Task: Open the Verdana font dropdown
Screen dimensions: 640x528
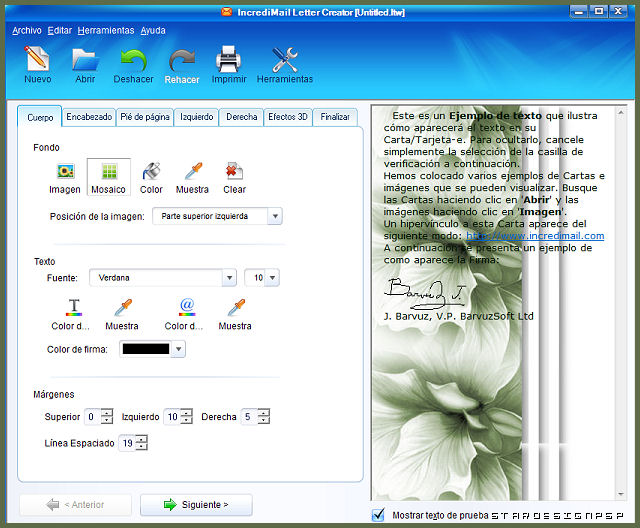Action: pos(229,278)
